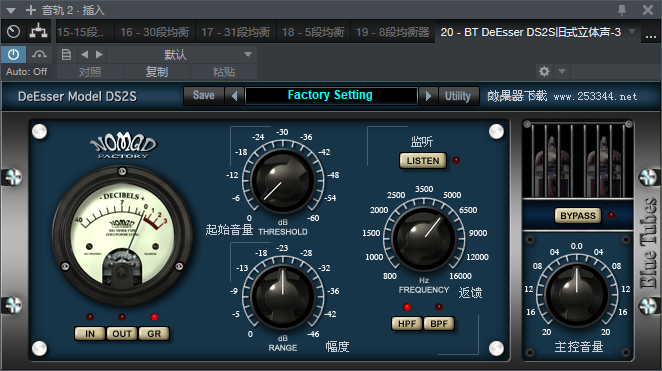662x371 pixels.
Task: Click the automation curve icon
Action: 39,54
